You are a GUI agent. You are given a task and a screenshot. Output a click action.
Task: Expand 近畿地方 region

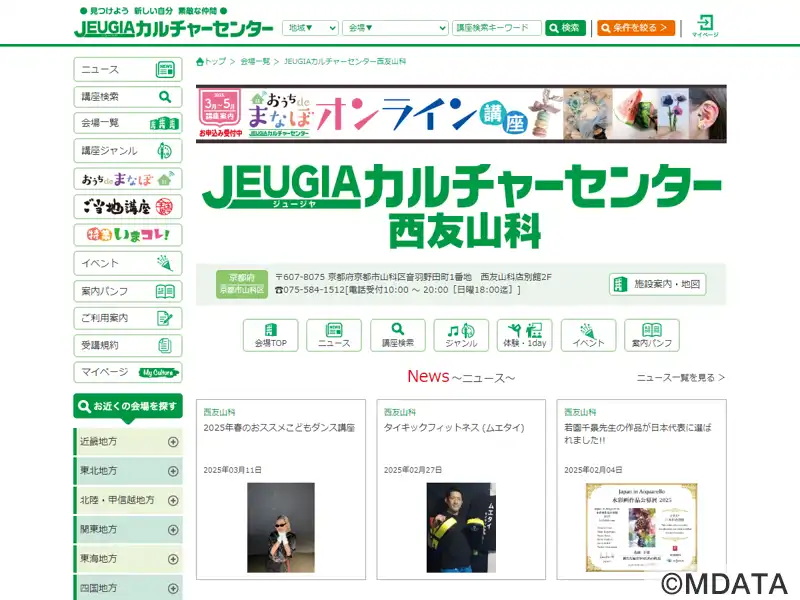(x=128, y=442)
